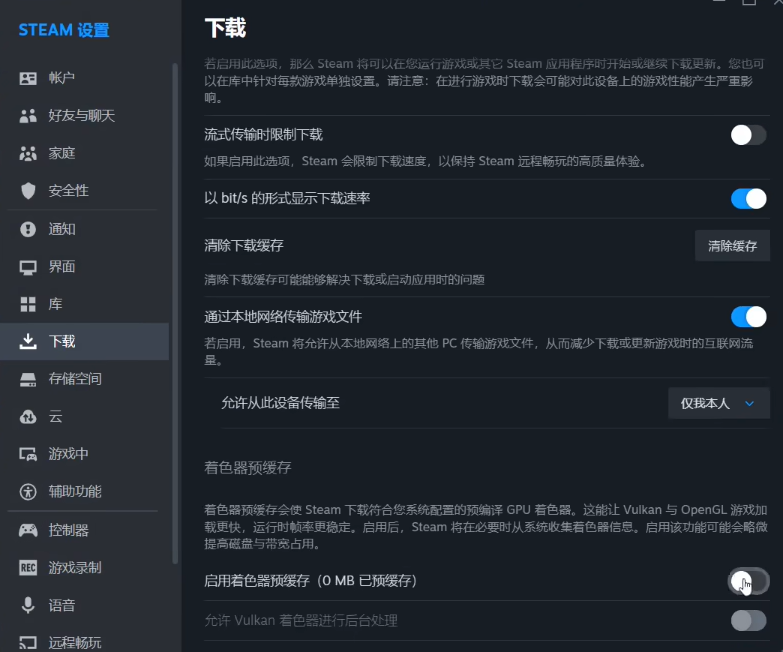Open the 界面 settings section

(x=62, y=267)
